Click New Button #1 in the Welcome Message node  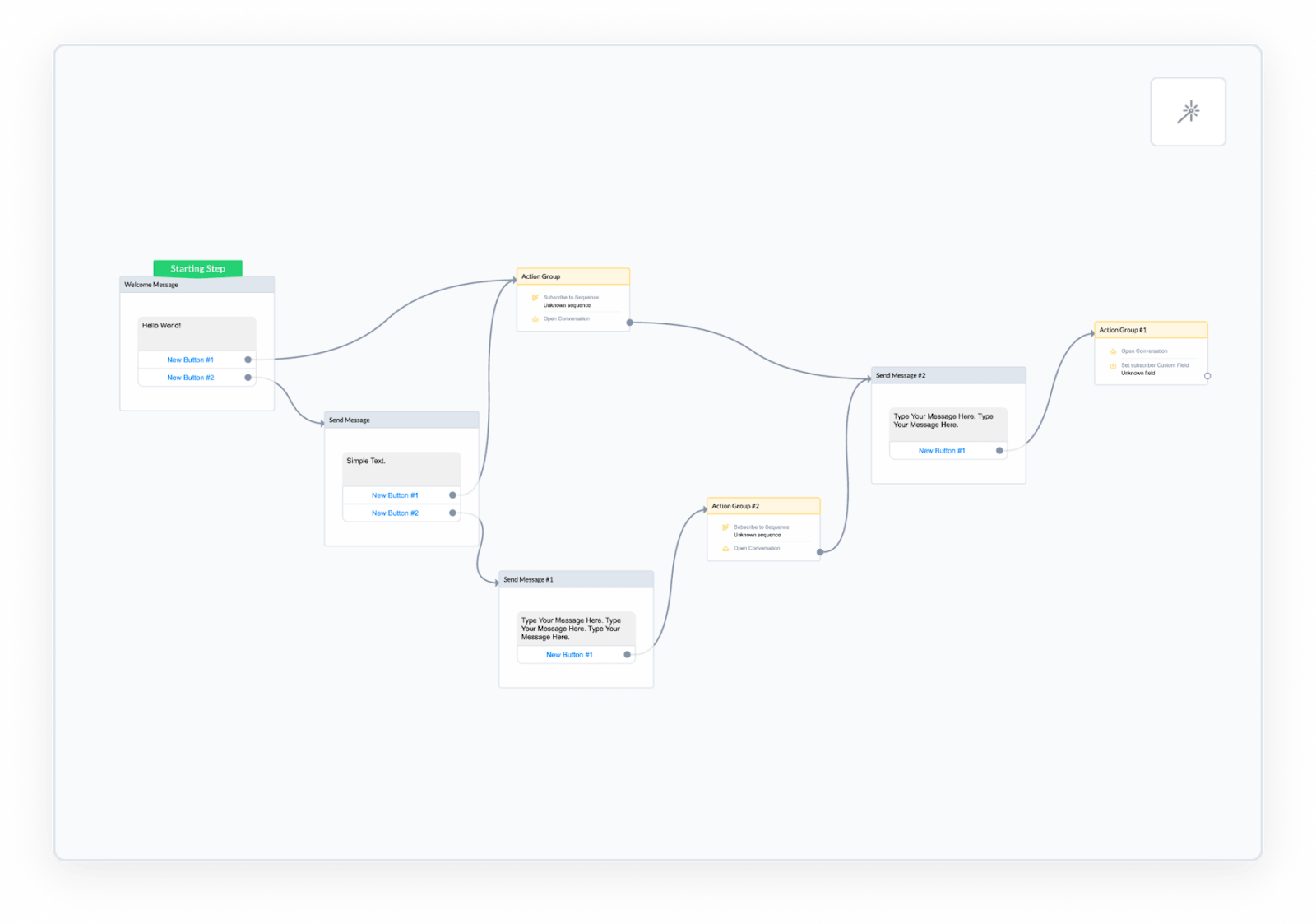click(x=190, y=360)
